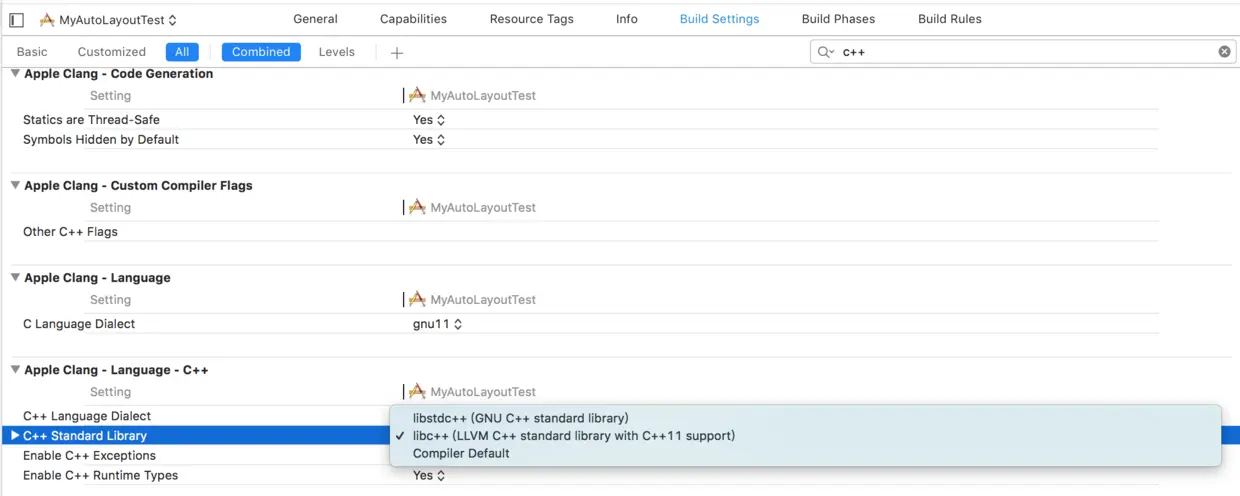This screenshot has width=1240, height=496.
Task: Open Statics are Thread-Safe Yes popup
Action: [429, 120]
